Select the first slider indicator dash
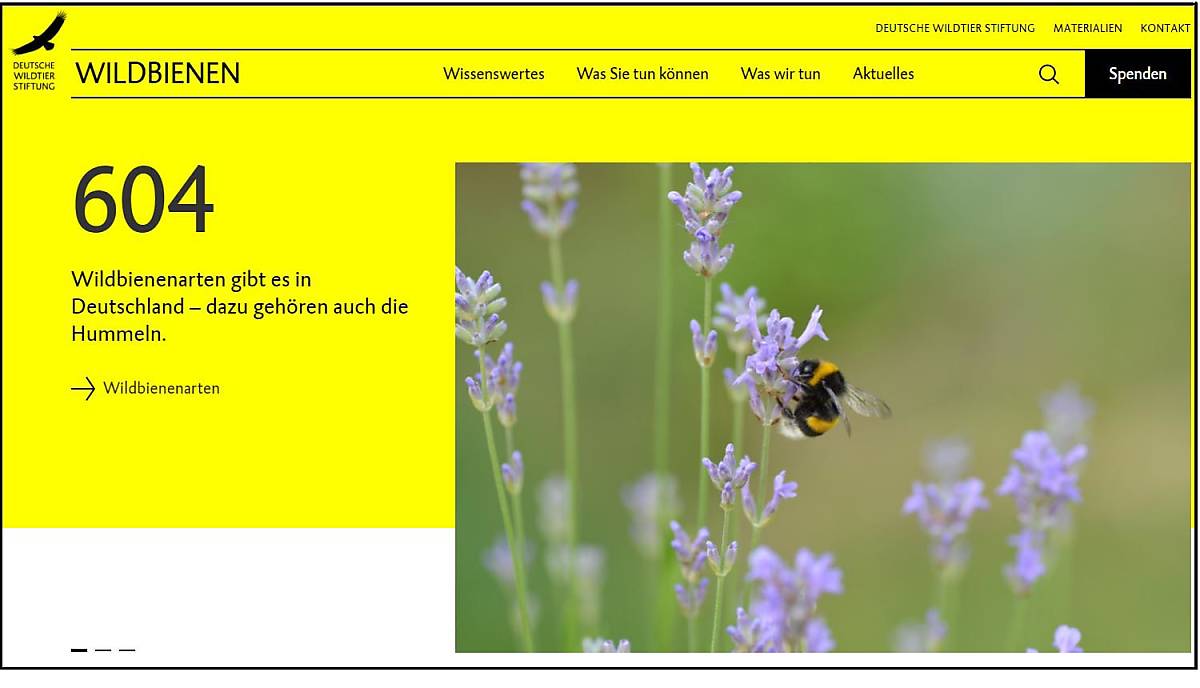The width and height of the screenshot is (1200, 688). click(79, 650)
